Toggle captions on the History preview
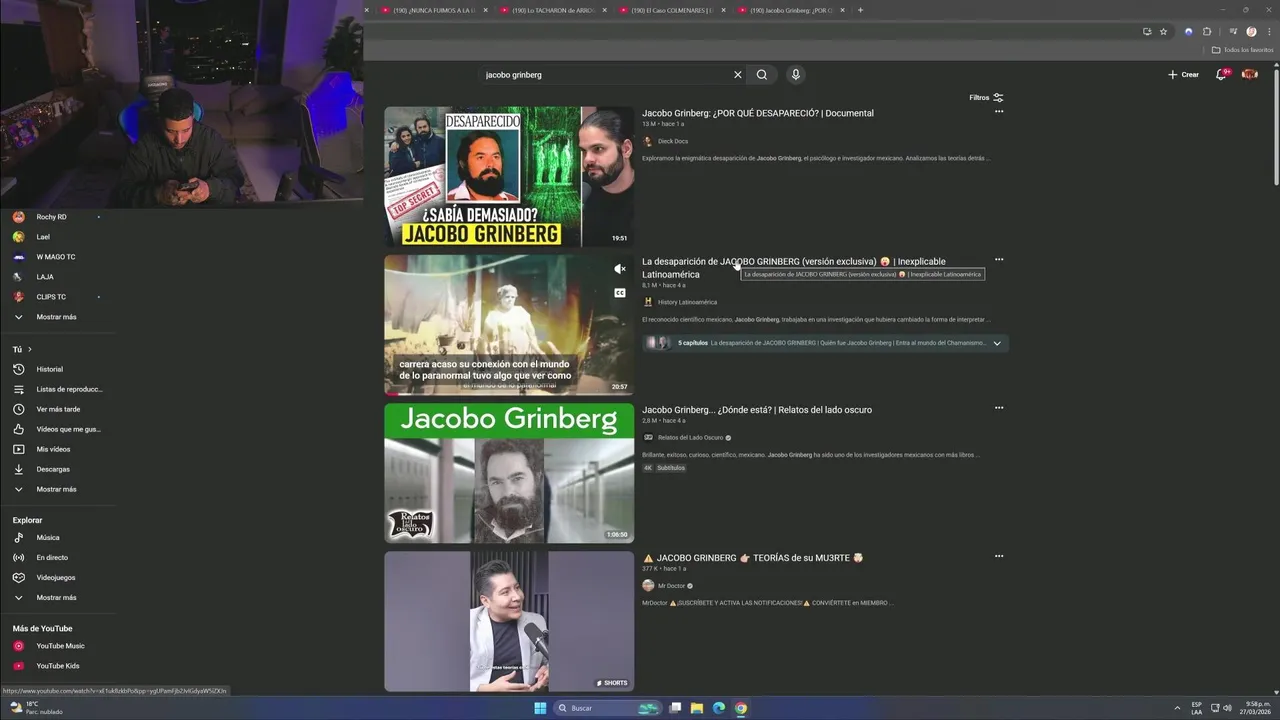Image resolution: width=1280 pixels, height=720 pixels. click(x=620, y=293)
